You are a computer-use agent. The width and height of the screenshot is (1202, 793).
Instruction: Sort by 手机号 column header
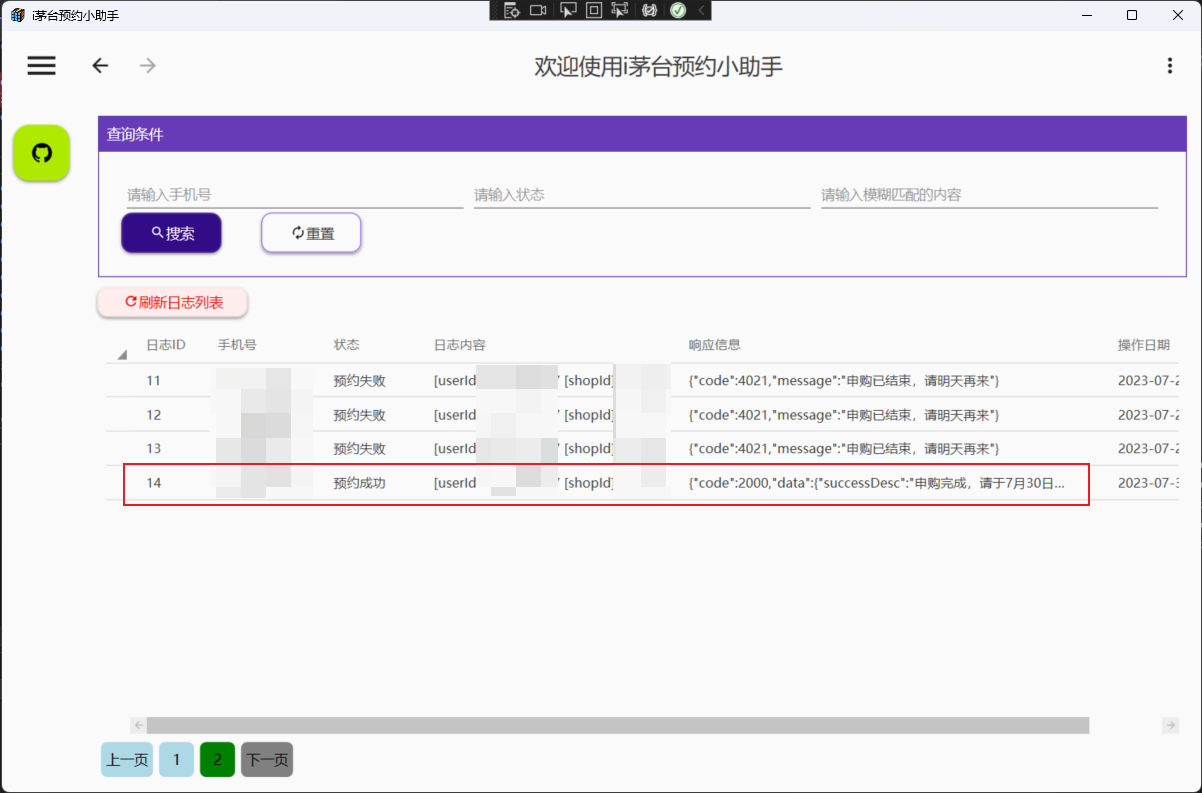coord(237,345)
